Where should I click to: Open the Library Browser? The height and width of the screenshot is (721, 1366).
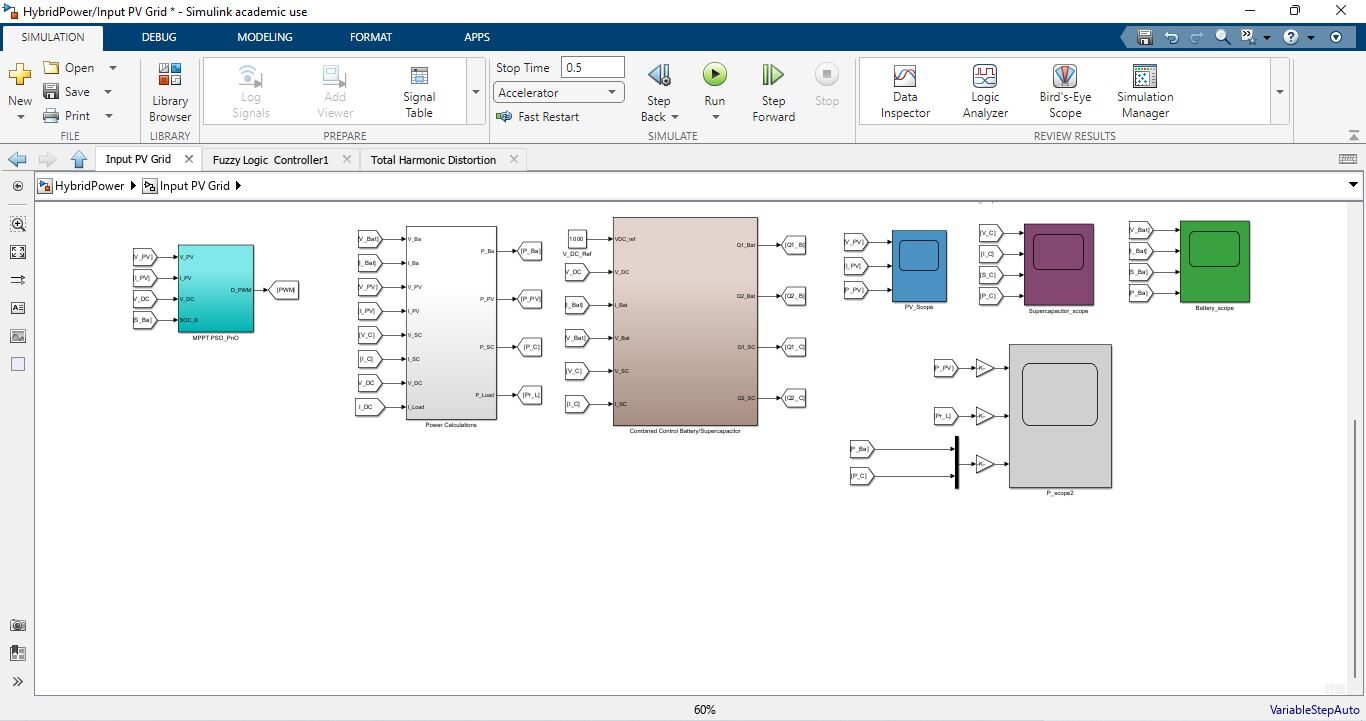pyautogui.click(x=170, y=92)
